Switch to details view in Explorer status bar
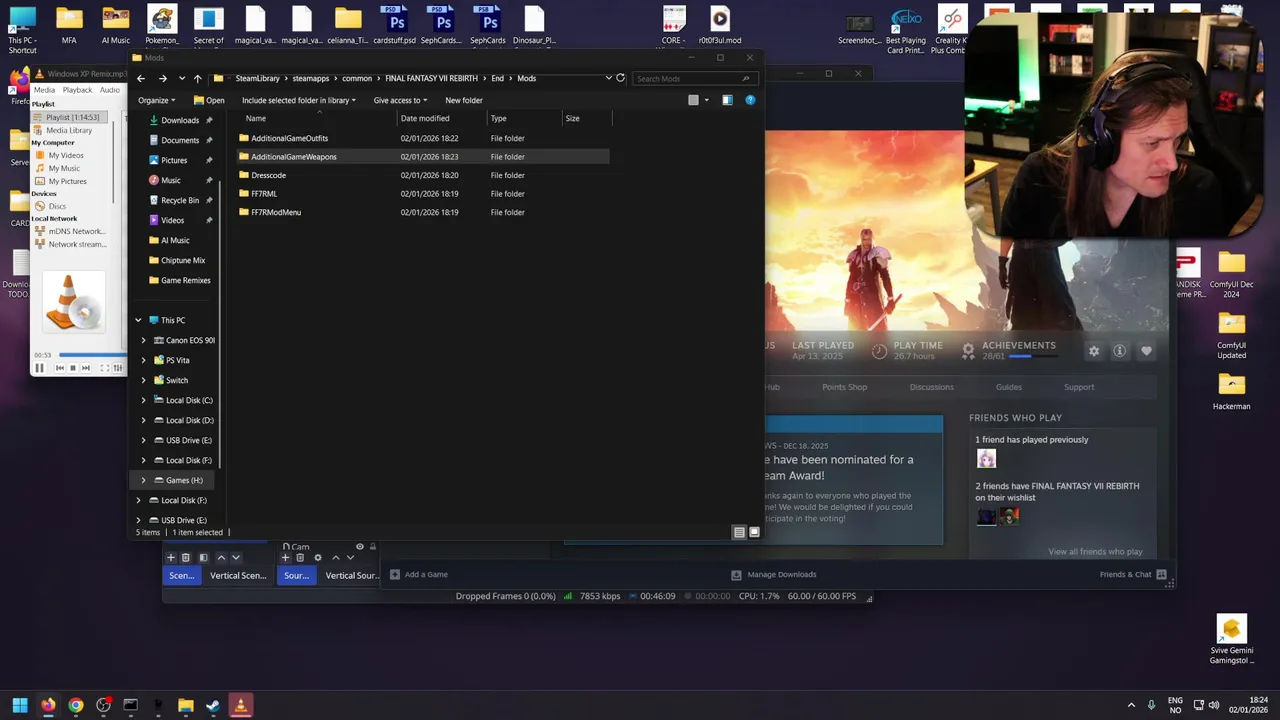The width and height of the screenshot is (1280, 720). pyautogui.click(x=739, y=532)
